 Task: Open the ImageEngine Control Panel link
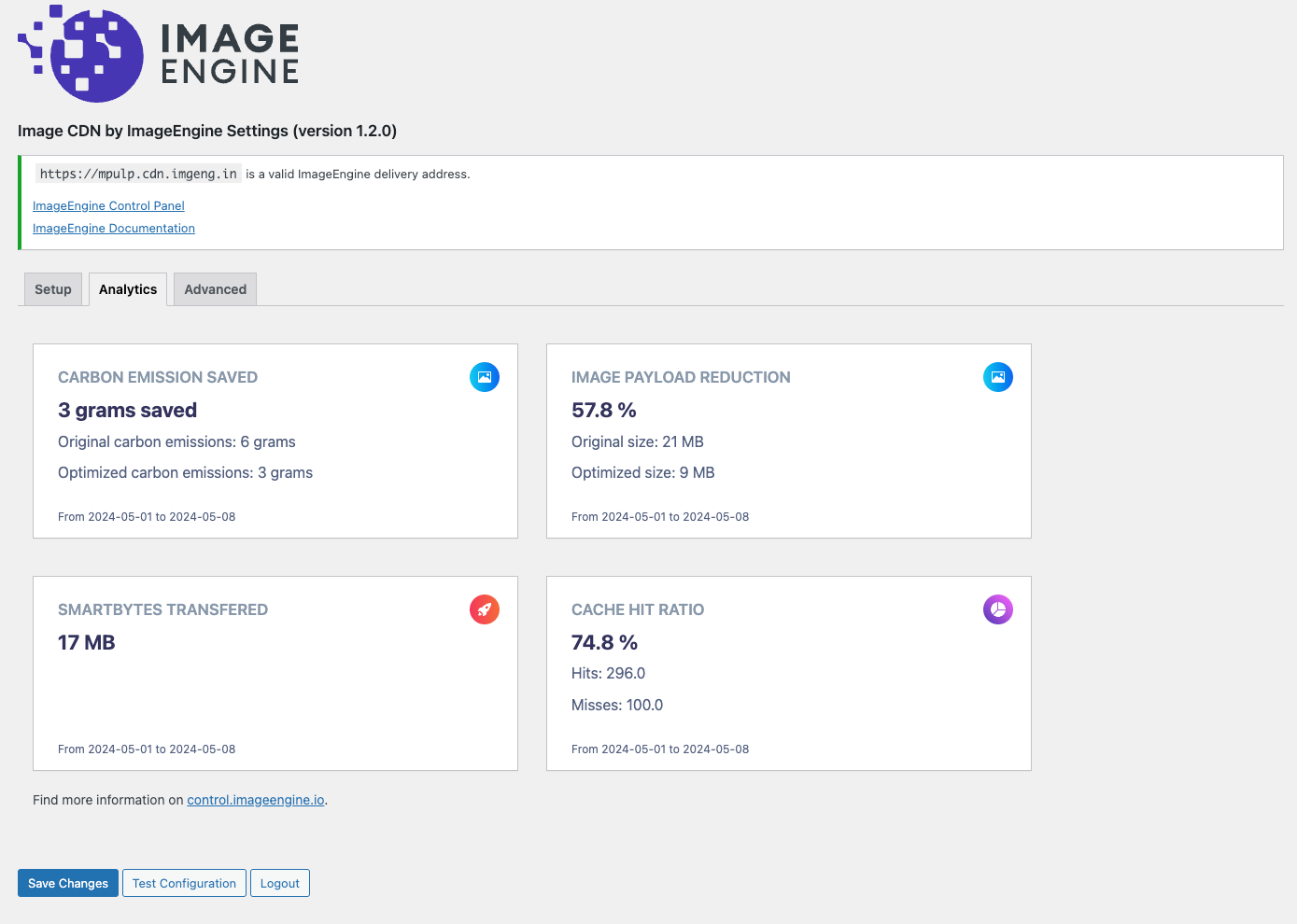(108, 206)
